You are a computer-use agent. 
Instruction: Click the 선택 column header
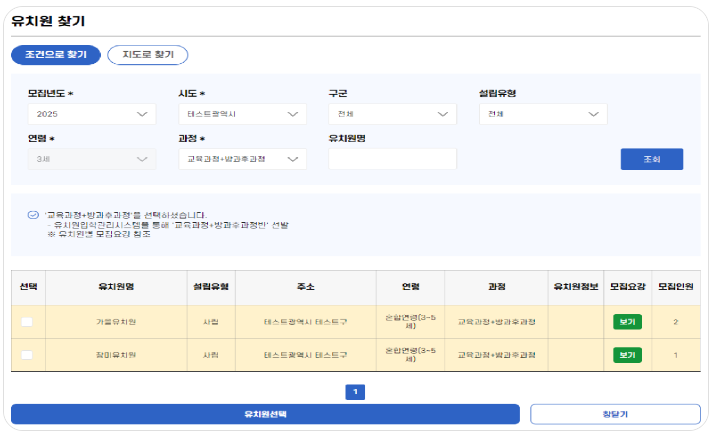[x=28, y=287]
